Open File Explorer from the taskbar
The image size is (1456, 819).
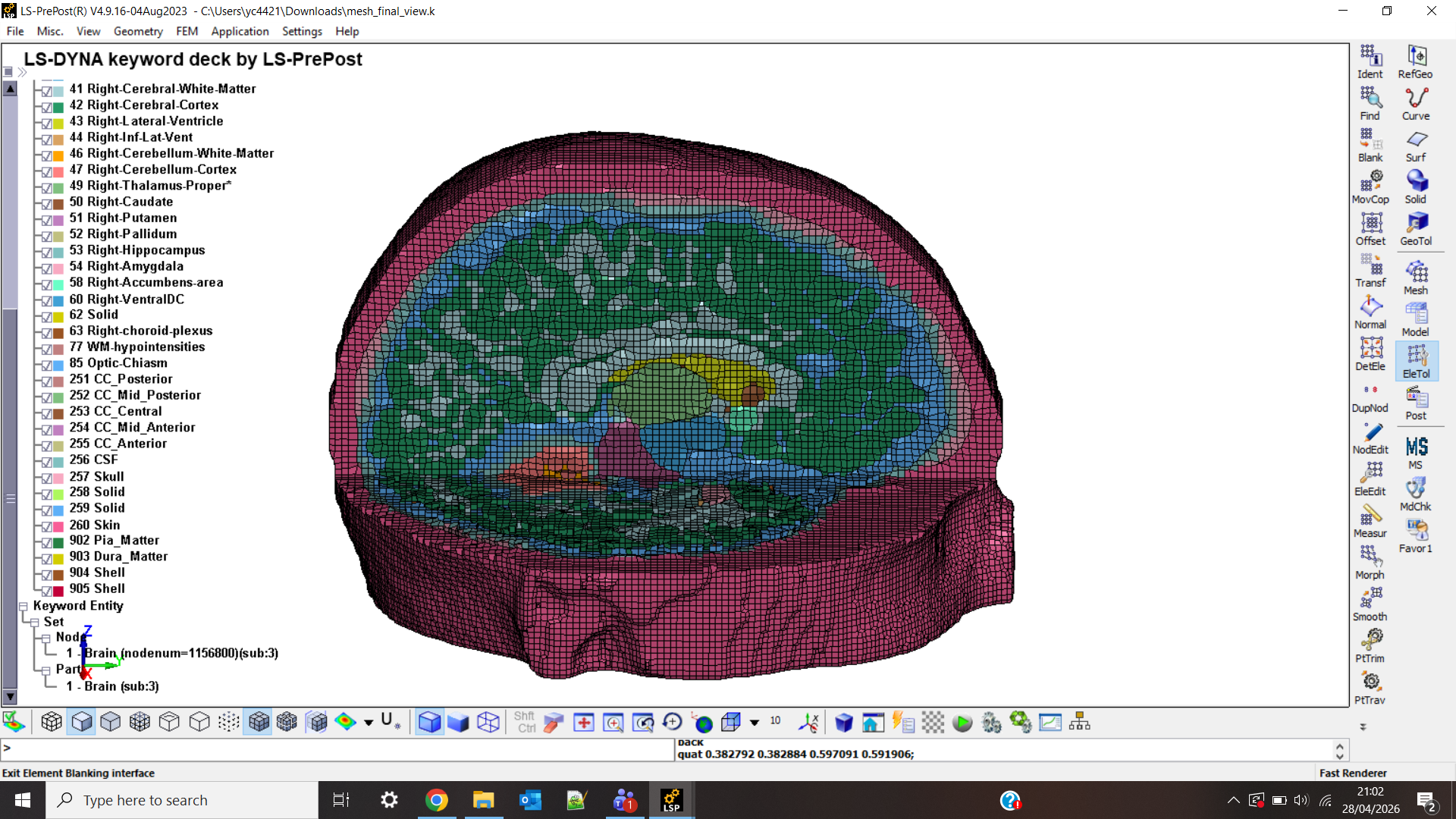pyautogui.click(x=483, y=800)
